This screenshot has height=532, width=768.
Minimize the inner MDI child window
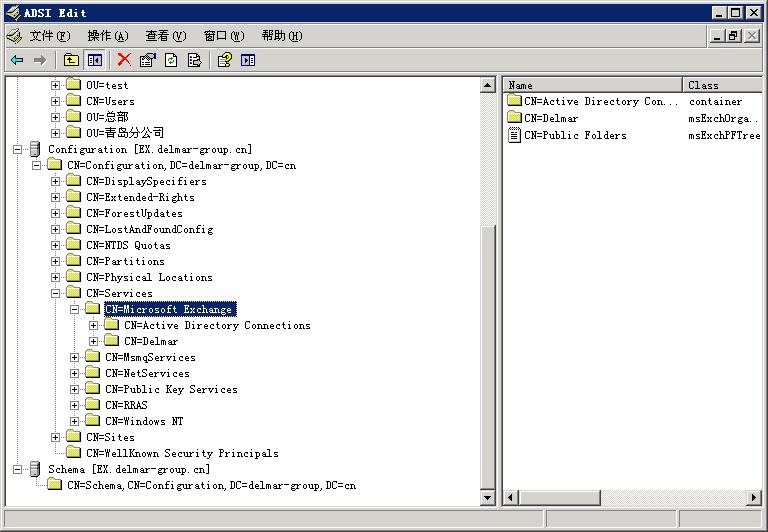717,35
